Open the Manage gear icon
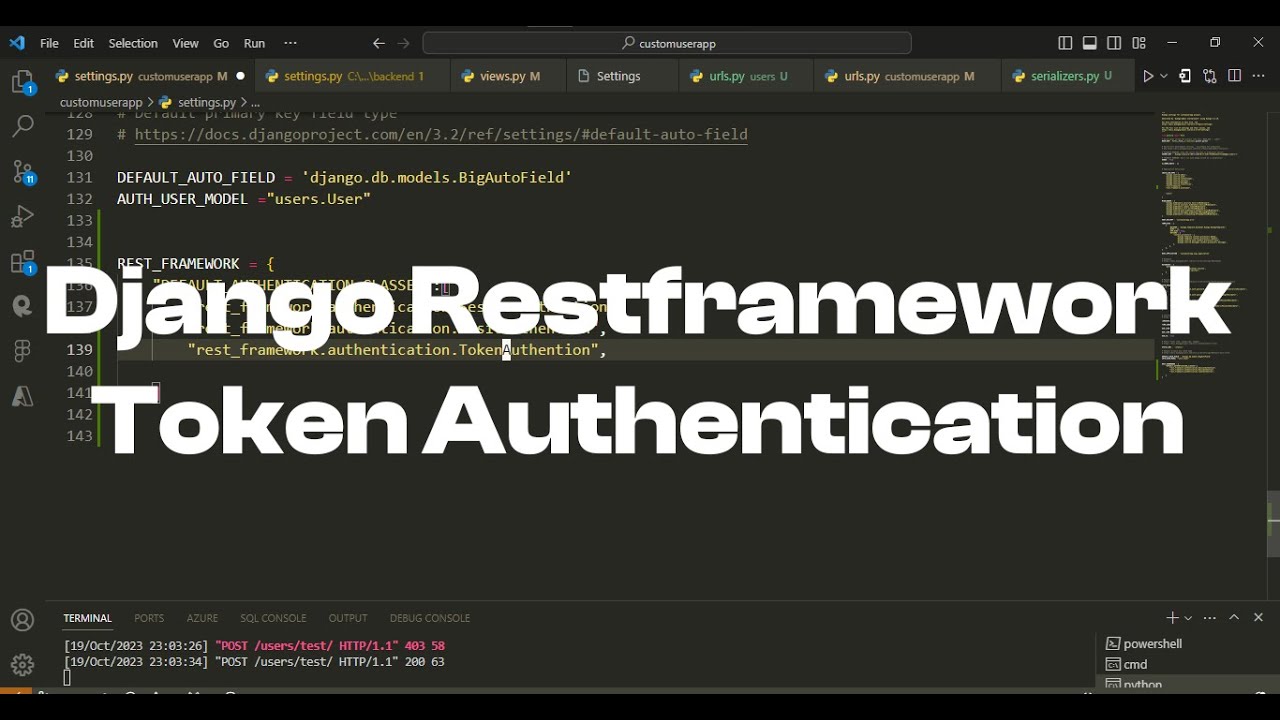 [x=22, y=665]
